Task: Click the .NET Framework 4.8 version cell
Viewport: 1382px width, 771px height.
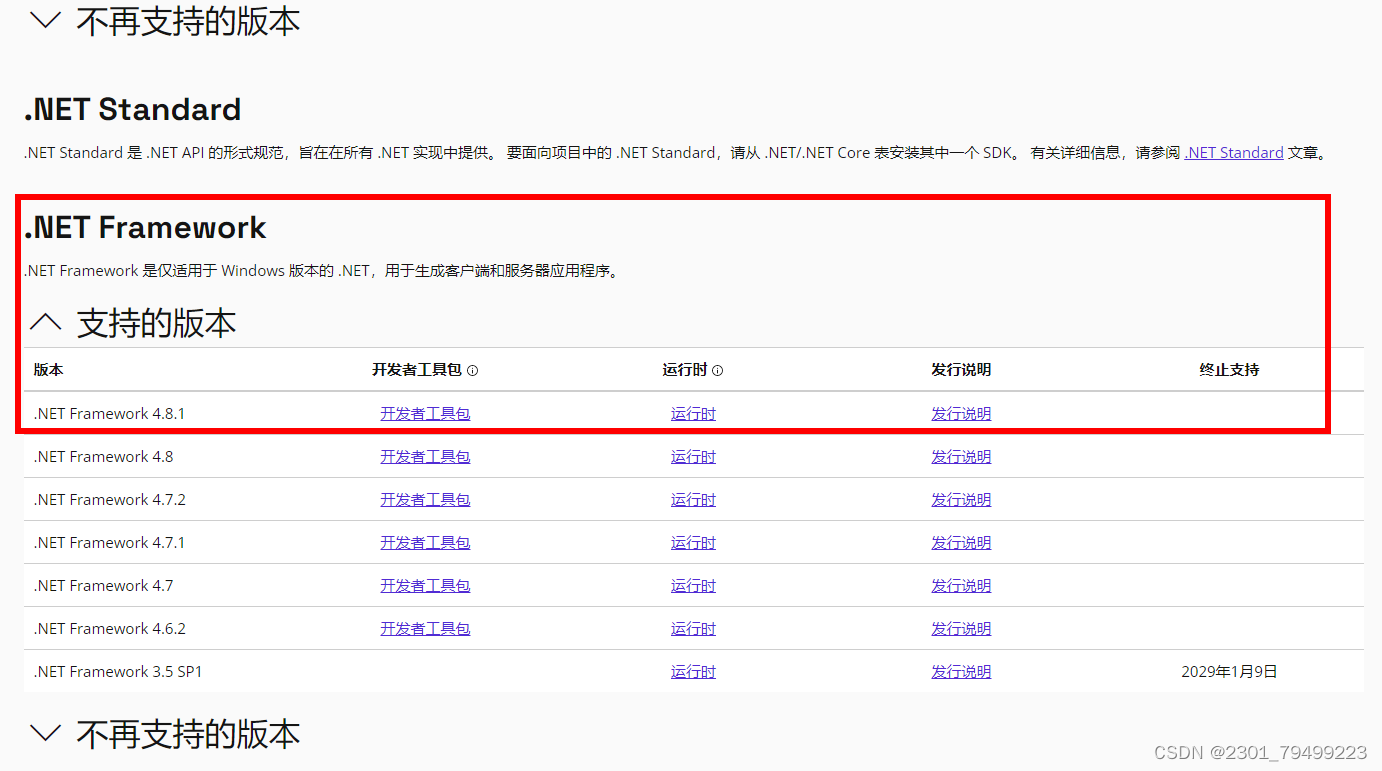Action: tap(103, 457)
